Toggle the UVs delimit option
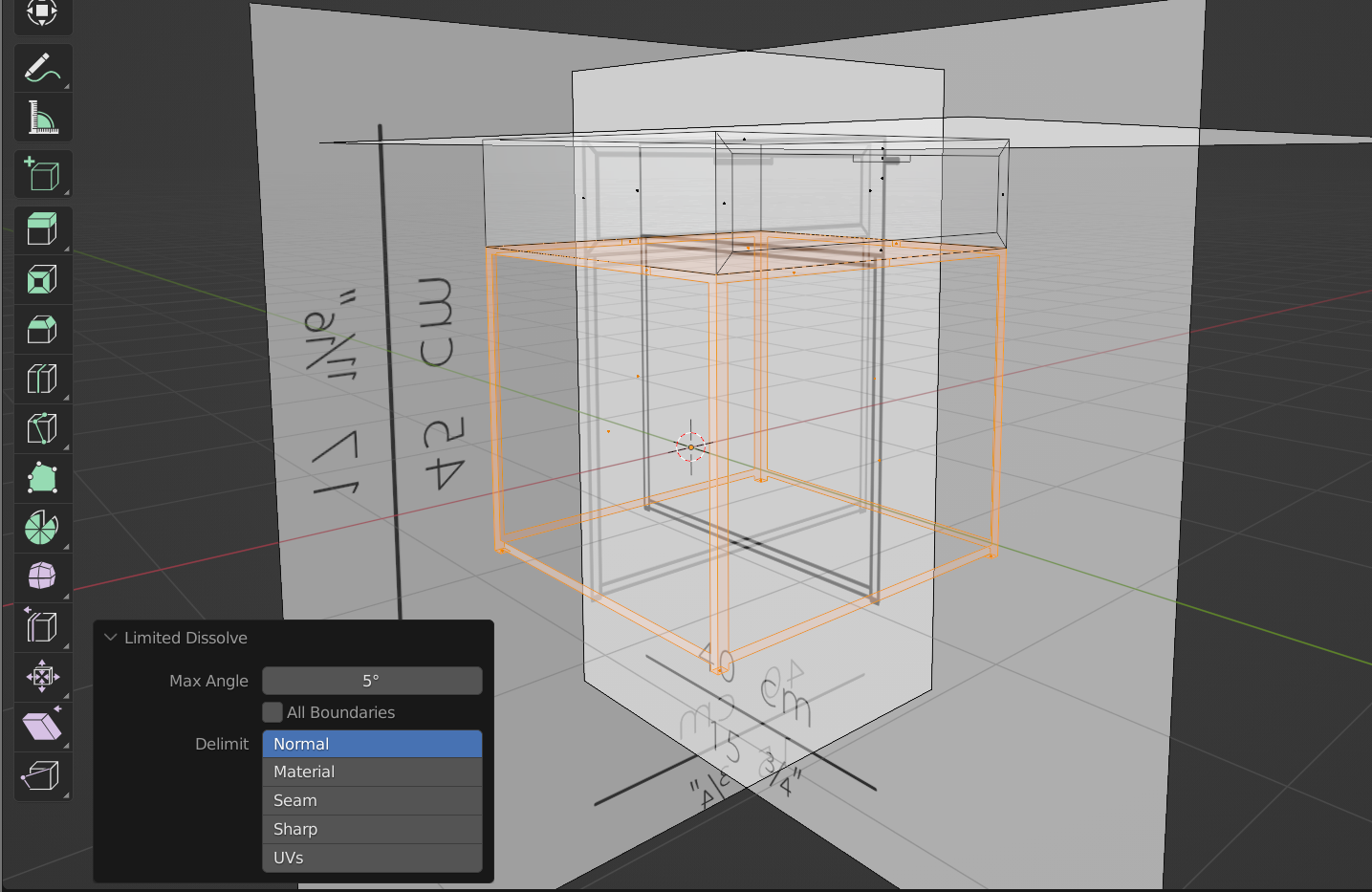The height and width of the screenshot is (892, 1372). [x=372, y=859]
